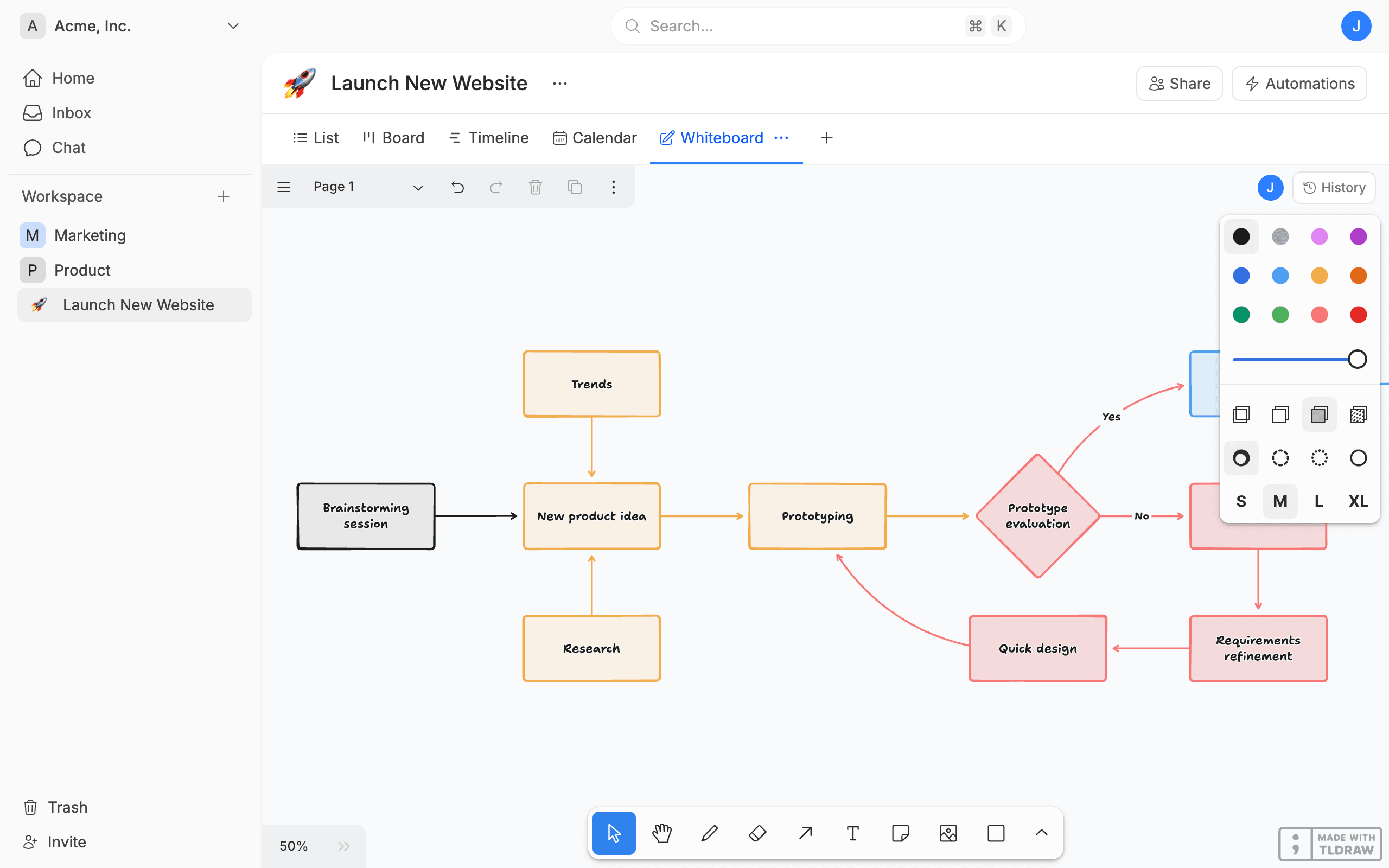The image size is (1389, 868).
Task: Click the undo arrow icon
Action: pos(457,187)
